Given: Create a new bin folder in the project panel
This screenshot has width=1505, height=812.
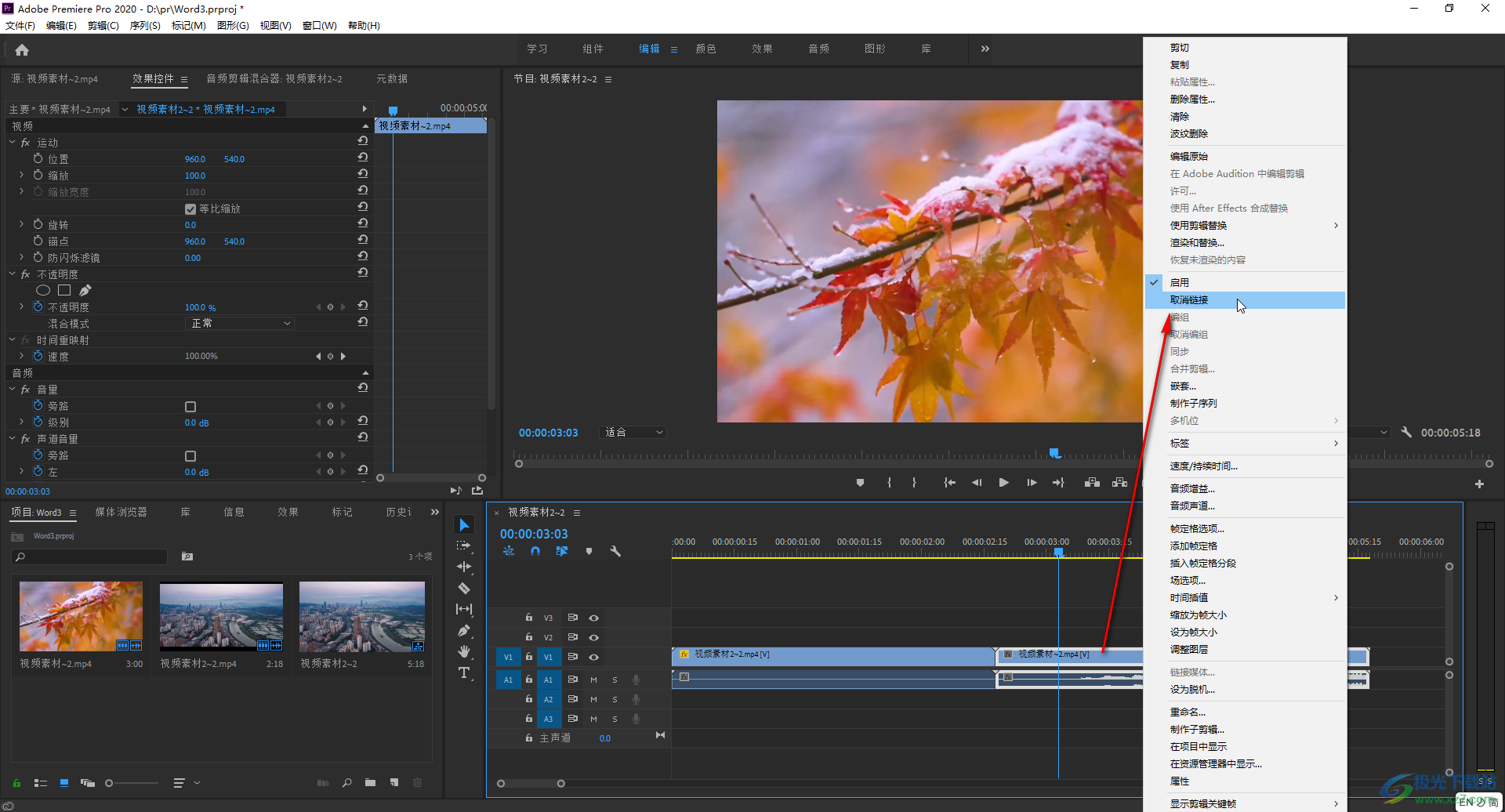Looking at the screenshot, I should tap(370, 782).
